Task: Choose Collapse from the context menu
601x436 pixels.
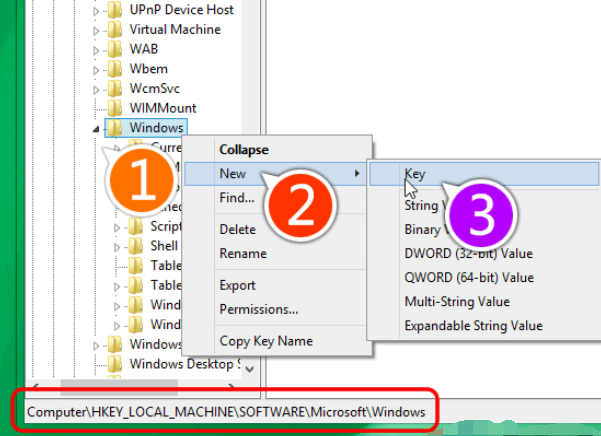Action: click(x=244, y=149)
